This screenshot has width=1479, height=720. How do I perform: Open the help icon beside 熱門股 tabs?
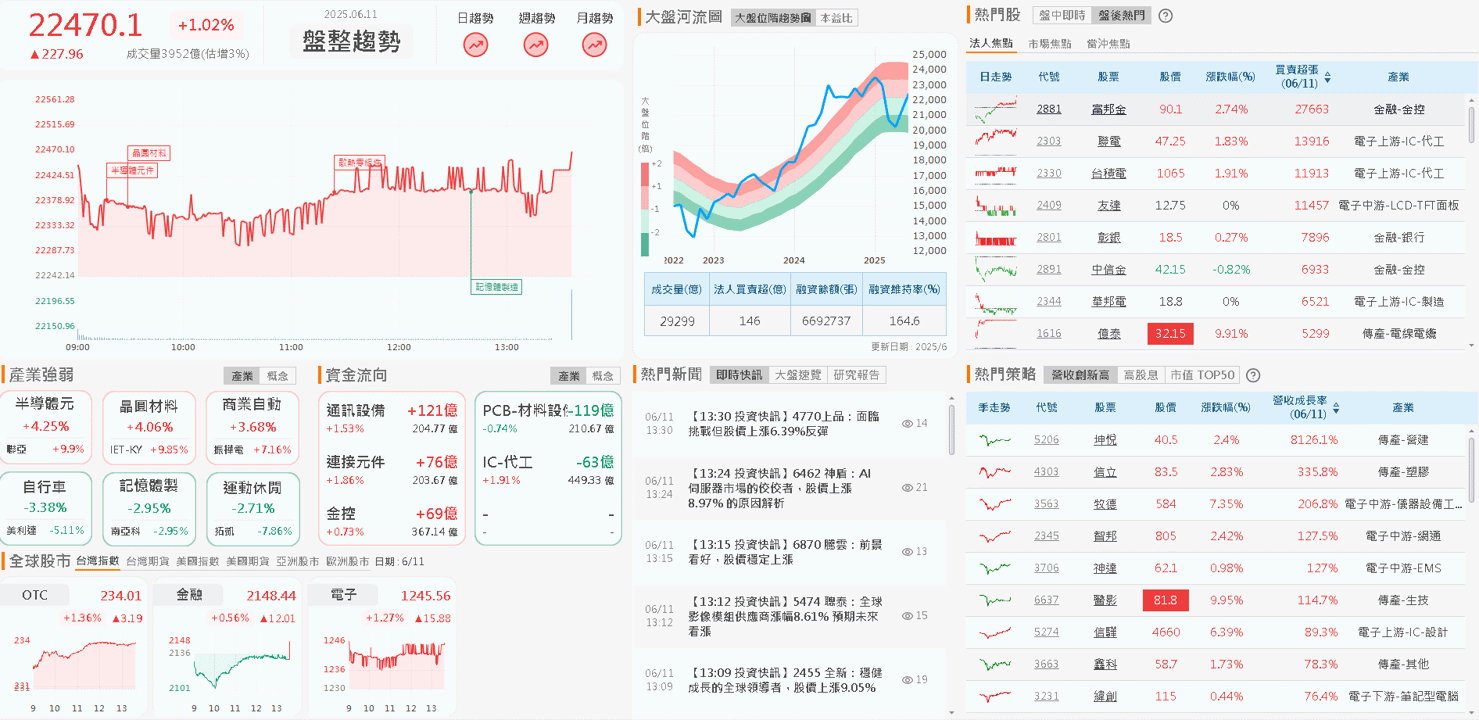tap(1165, 16)
